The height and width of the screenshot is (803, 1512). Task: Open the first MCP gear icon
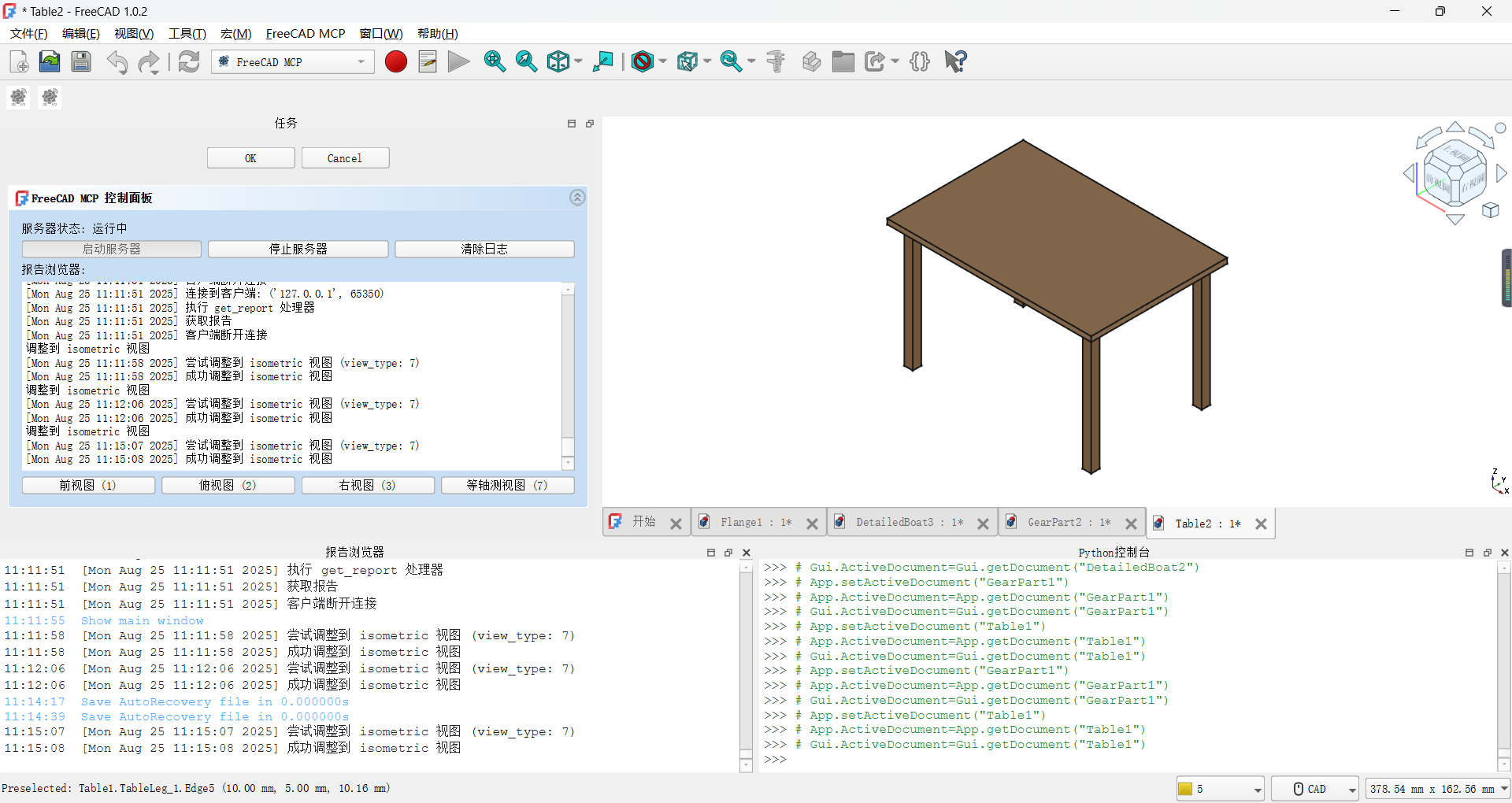tap(17, 98)
